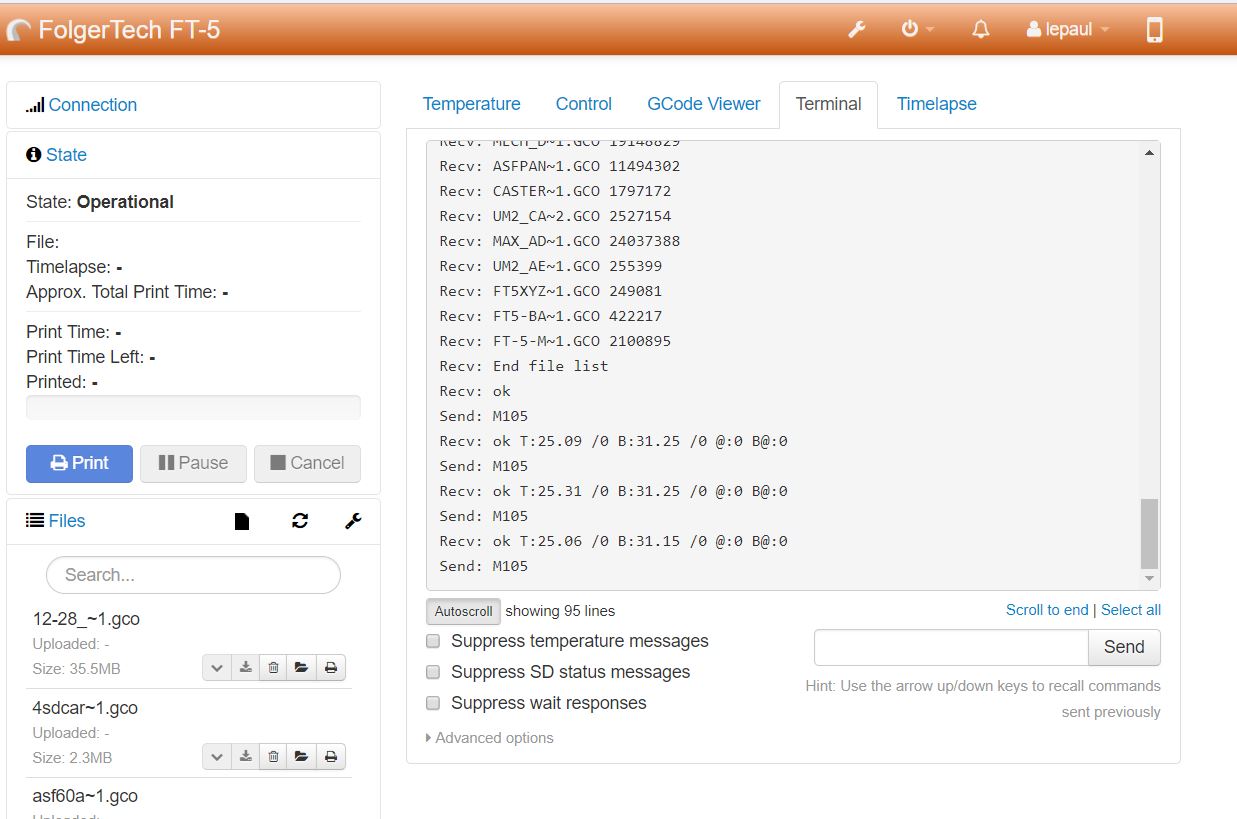Click the Scroll to end link
1237x819 pixels.
coord(1046,610)
